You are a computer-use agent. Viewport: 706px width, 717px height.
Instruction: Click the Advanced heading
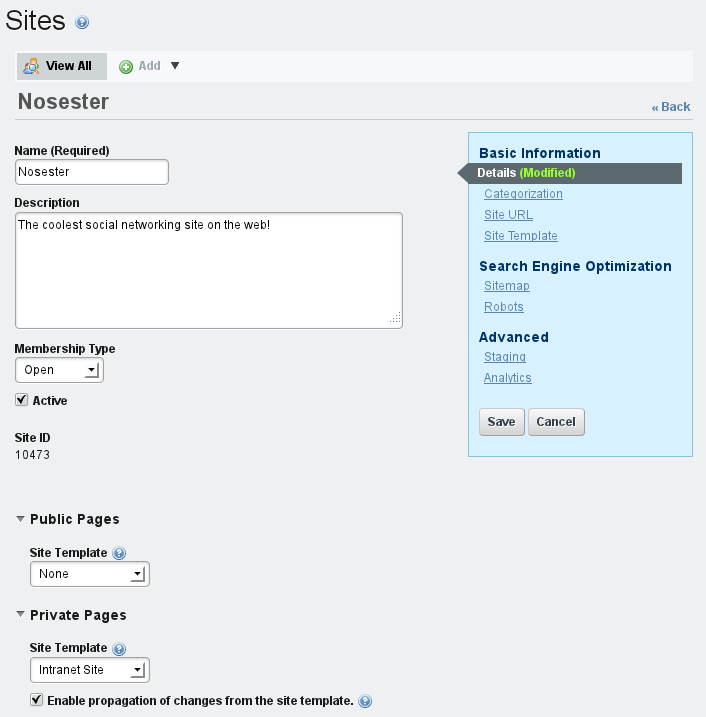click(514, 337)
